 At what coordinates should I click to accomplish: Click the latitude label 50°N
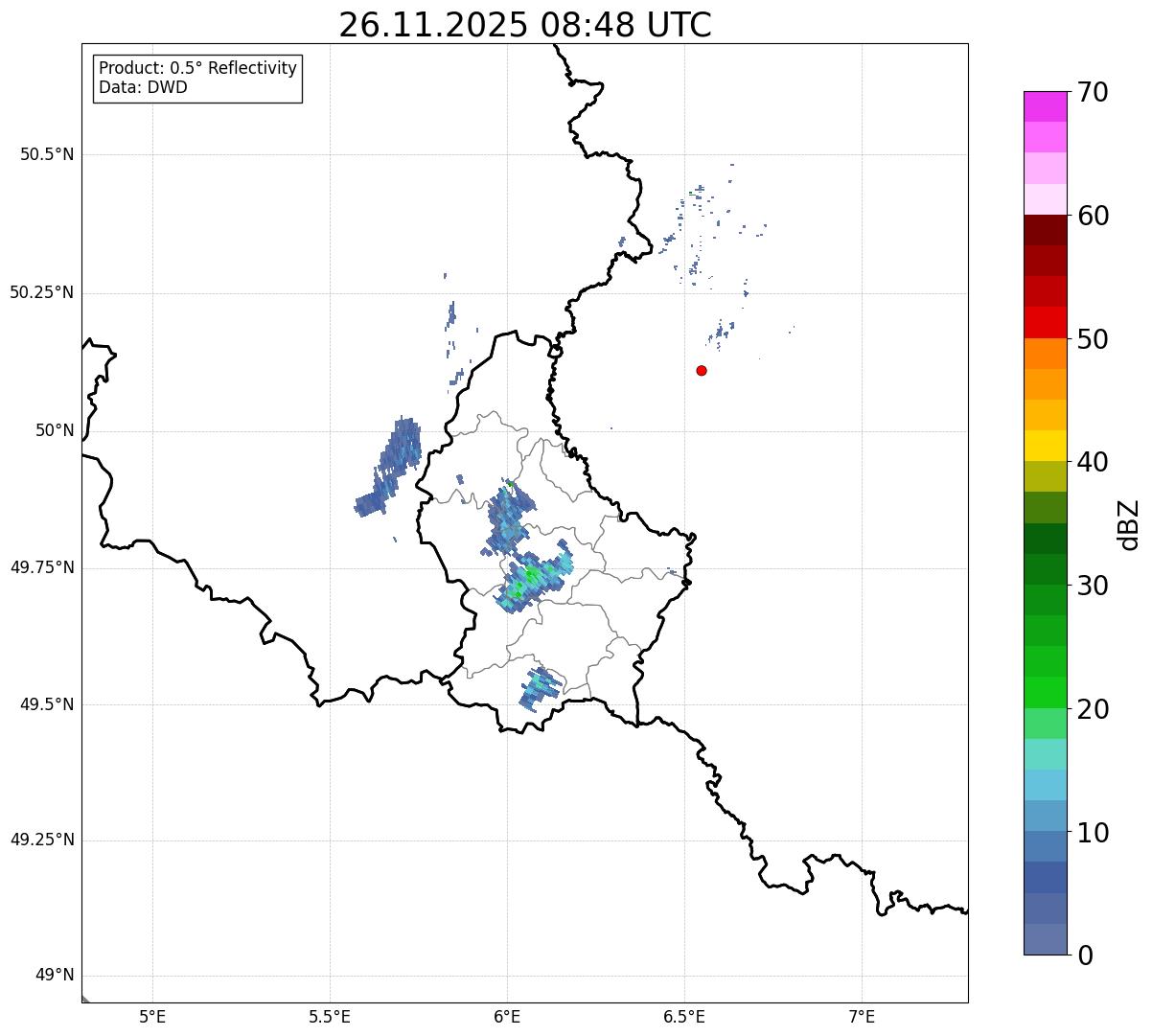coord(54,430)
